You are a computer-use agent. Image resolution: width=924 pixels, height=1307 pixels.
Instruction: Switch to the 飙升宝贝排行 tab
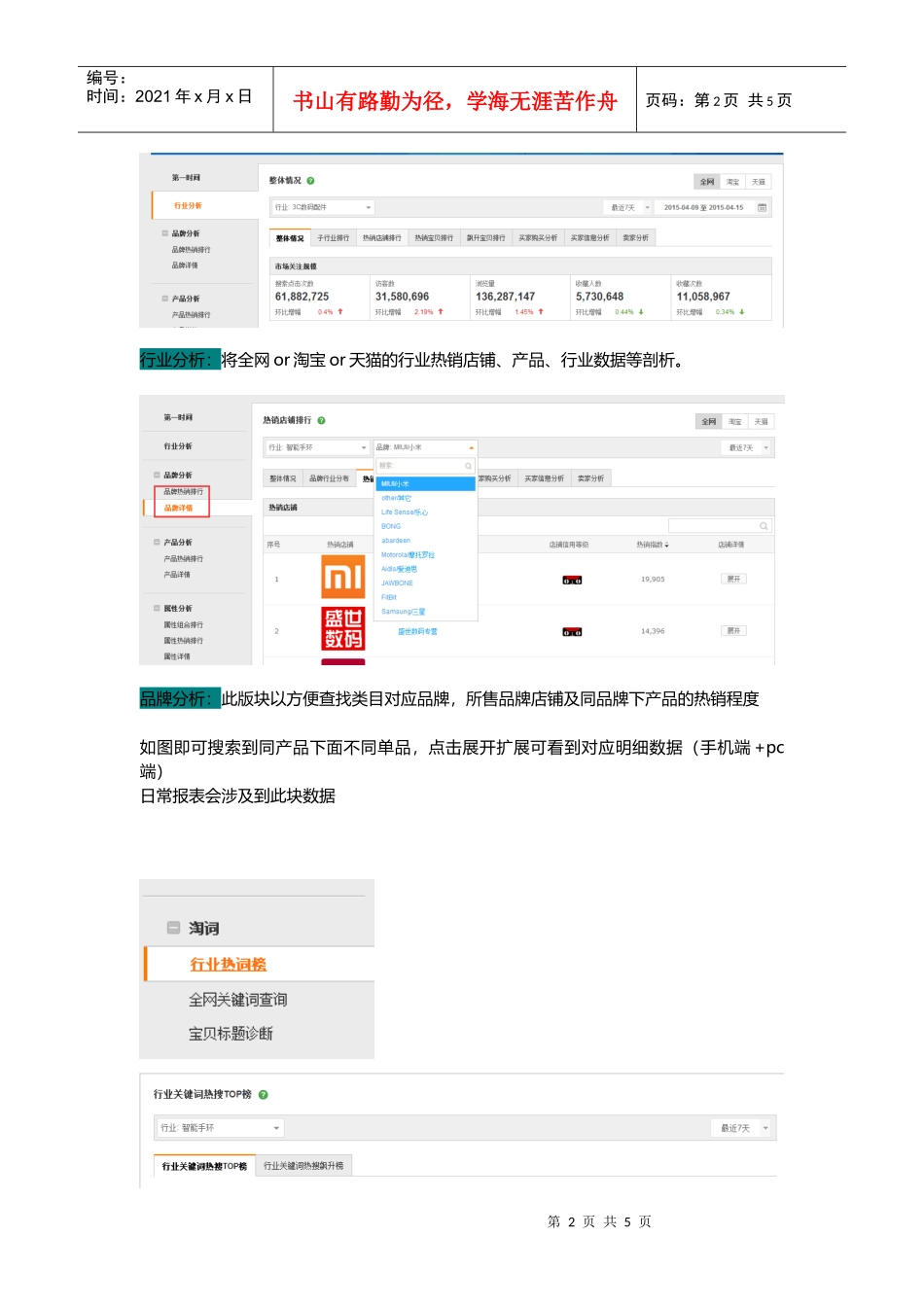point(485,238)
